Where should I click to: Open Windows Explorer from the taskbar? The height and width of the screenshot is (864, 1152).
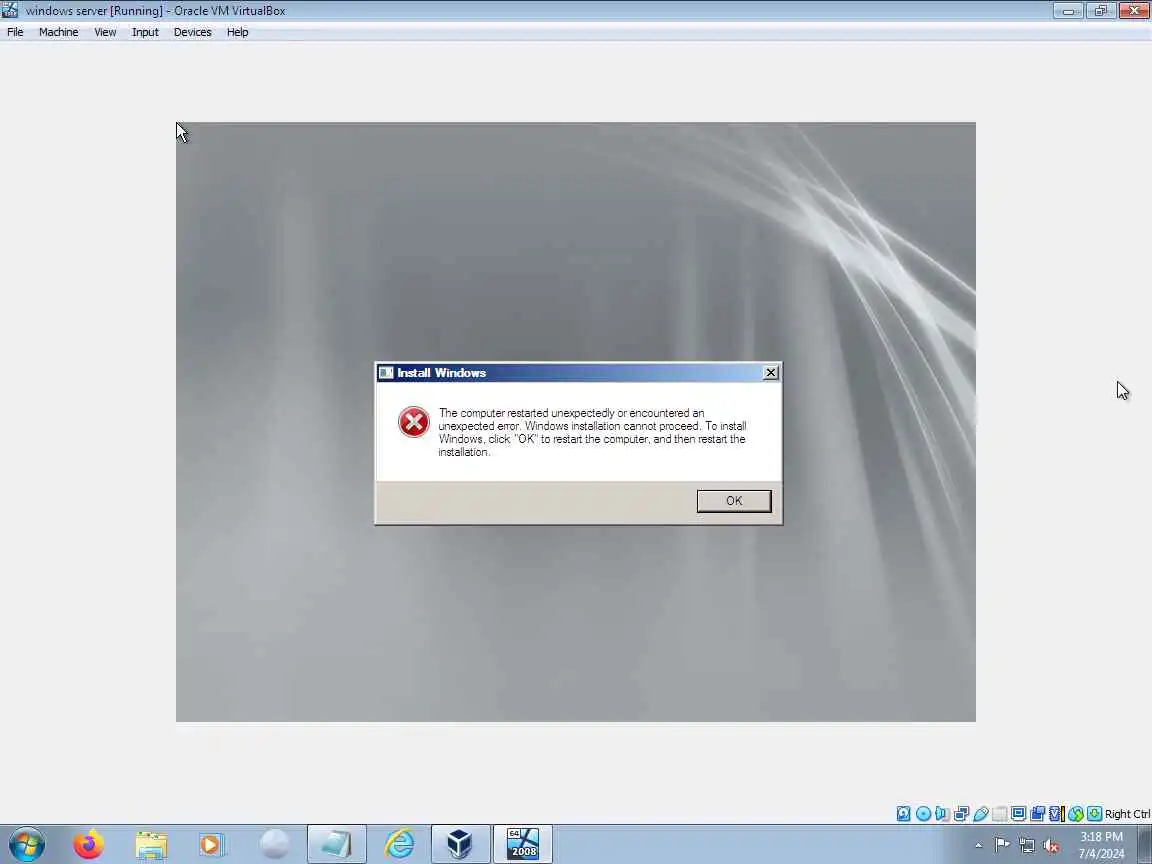[151, 844]
